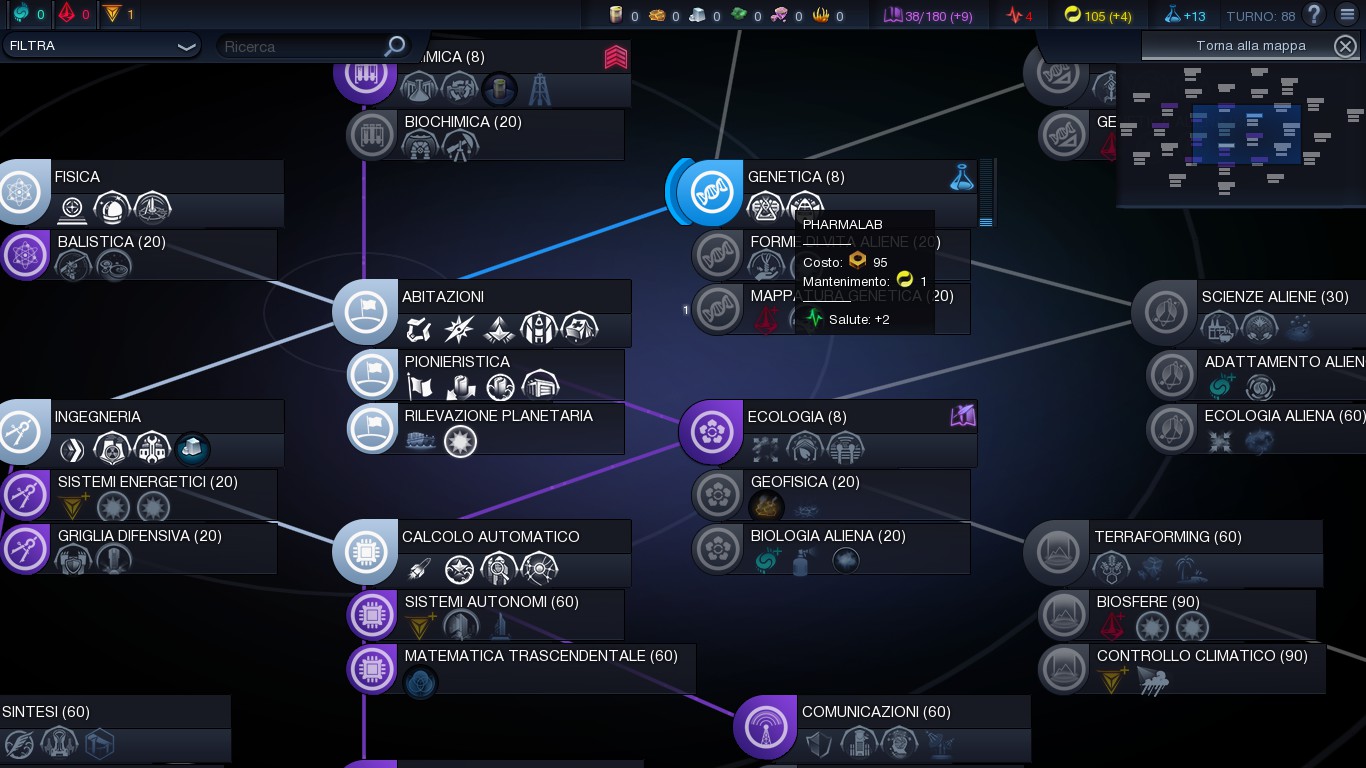Screen dimensions: 1366x768
Task: Select the CONTROLLO CLIMATICO (90) tech
Action: (1182, 669)
